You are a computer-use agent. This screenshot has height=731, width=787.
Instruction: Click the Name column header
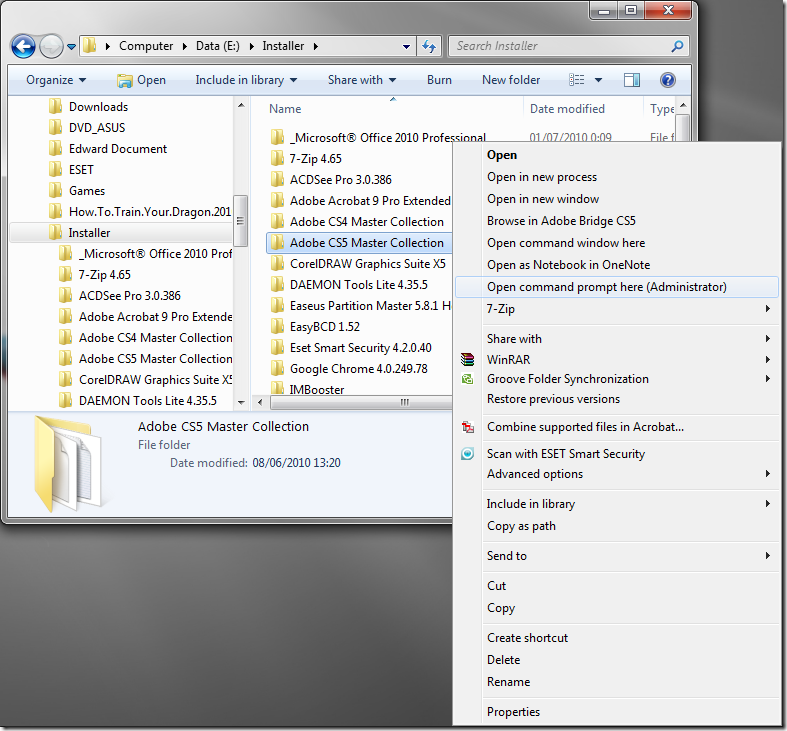pos(285,109)
